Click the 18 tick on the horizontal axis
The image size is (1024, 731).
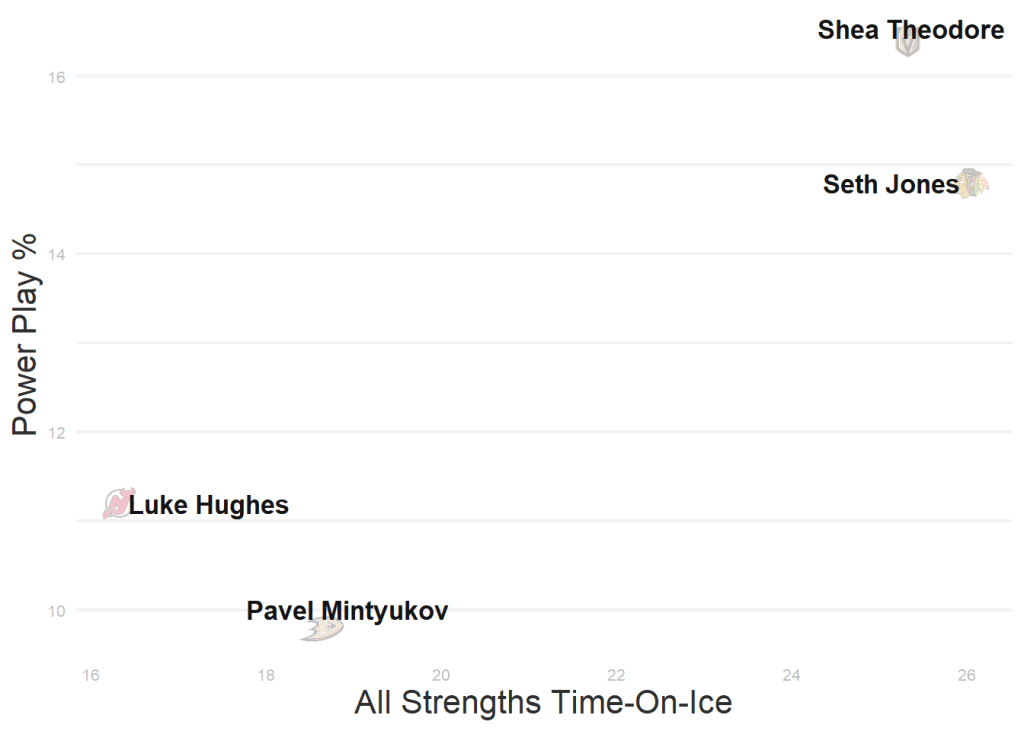(x=266, y=676)
